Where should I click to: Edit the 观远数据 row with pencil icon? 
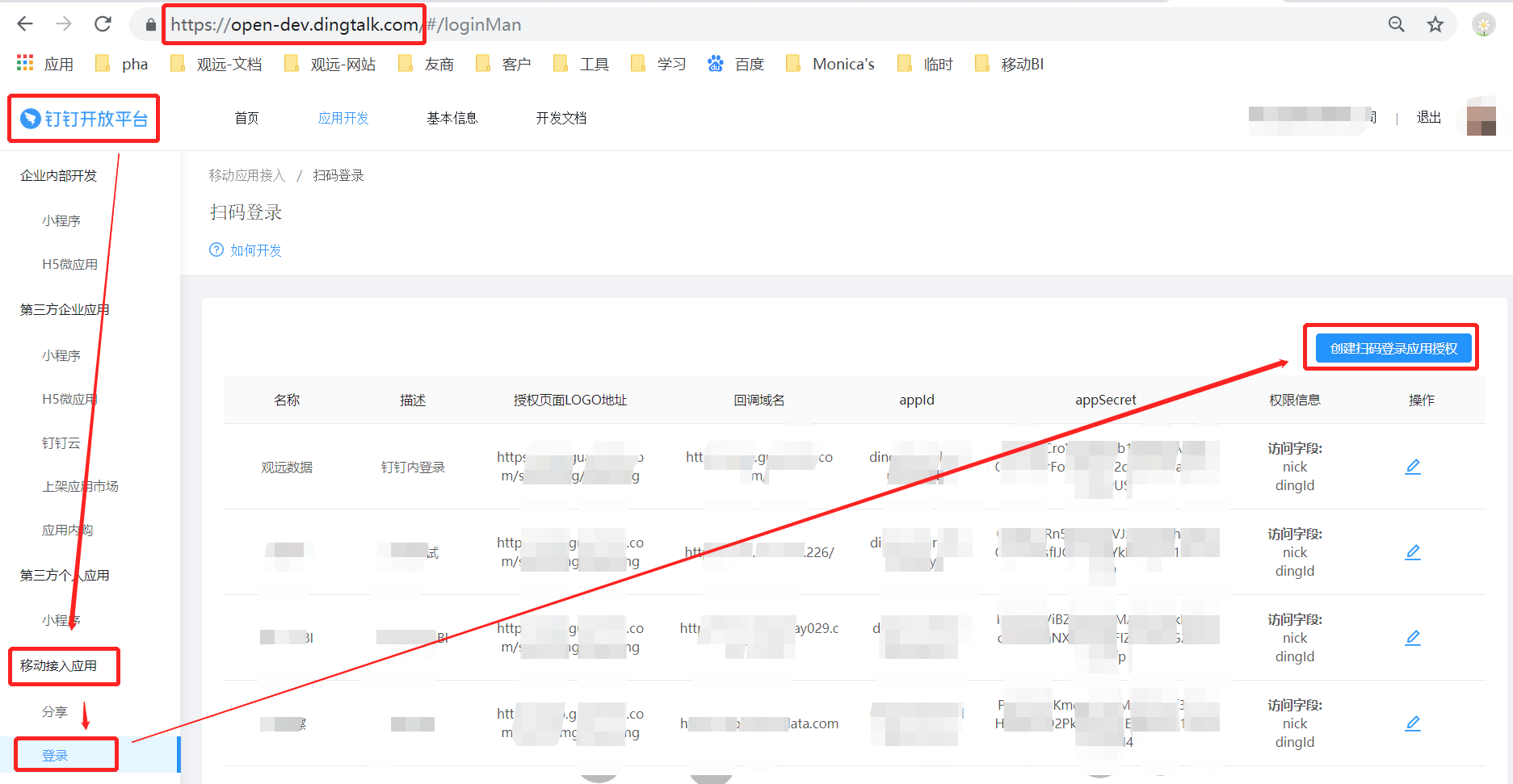[1413, 467]
